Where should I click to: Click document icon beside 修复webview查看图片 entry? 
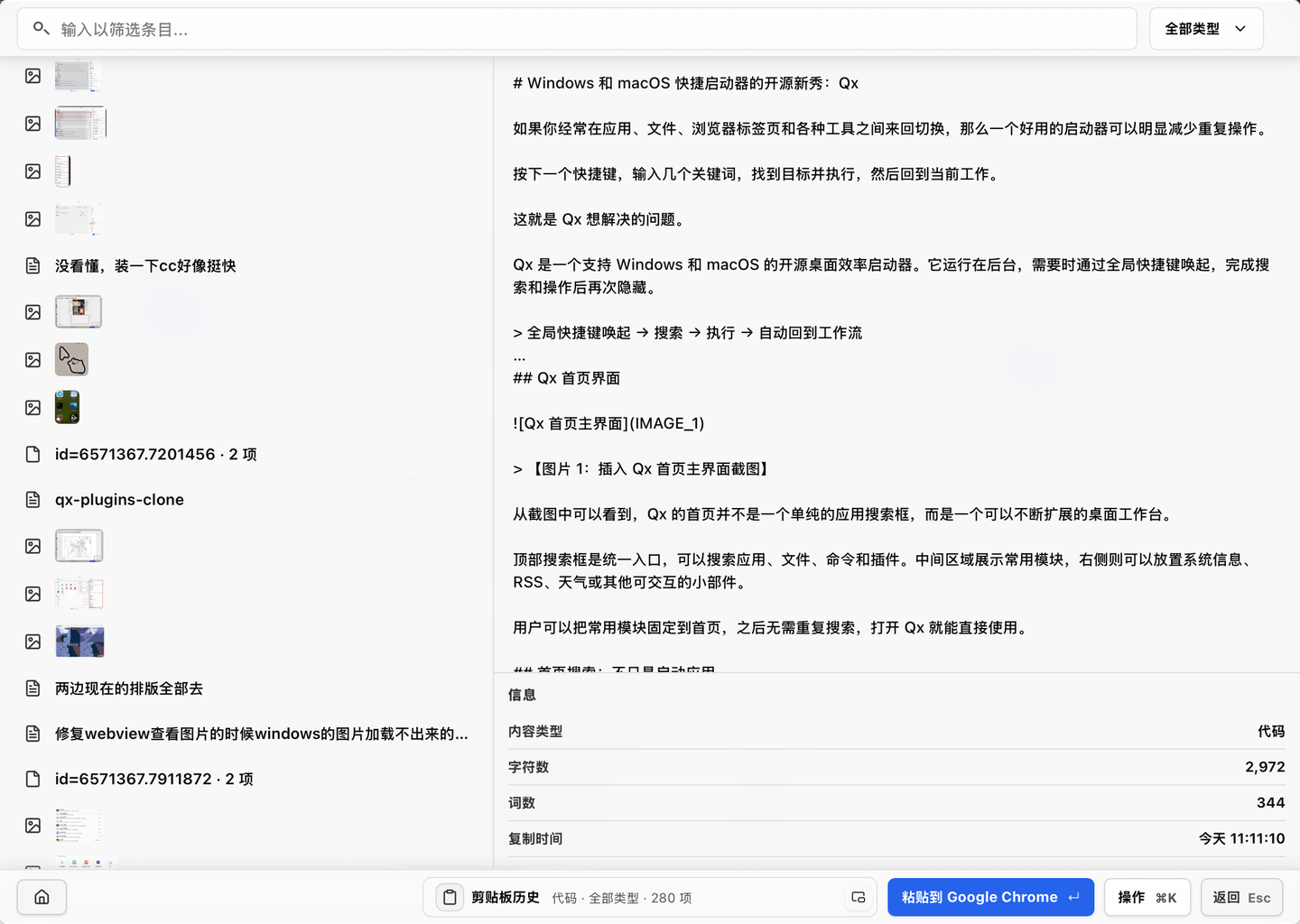coord(32,734)
